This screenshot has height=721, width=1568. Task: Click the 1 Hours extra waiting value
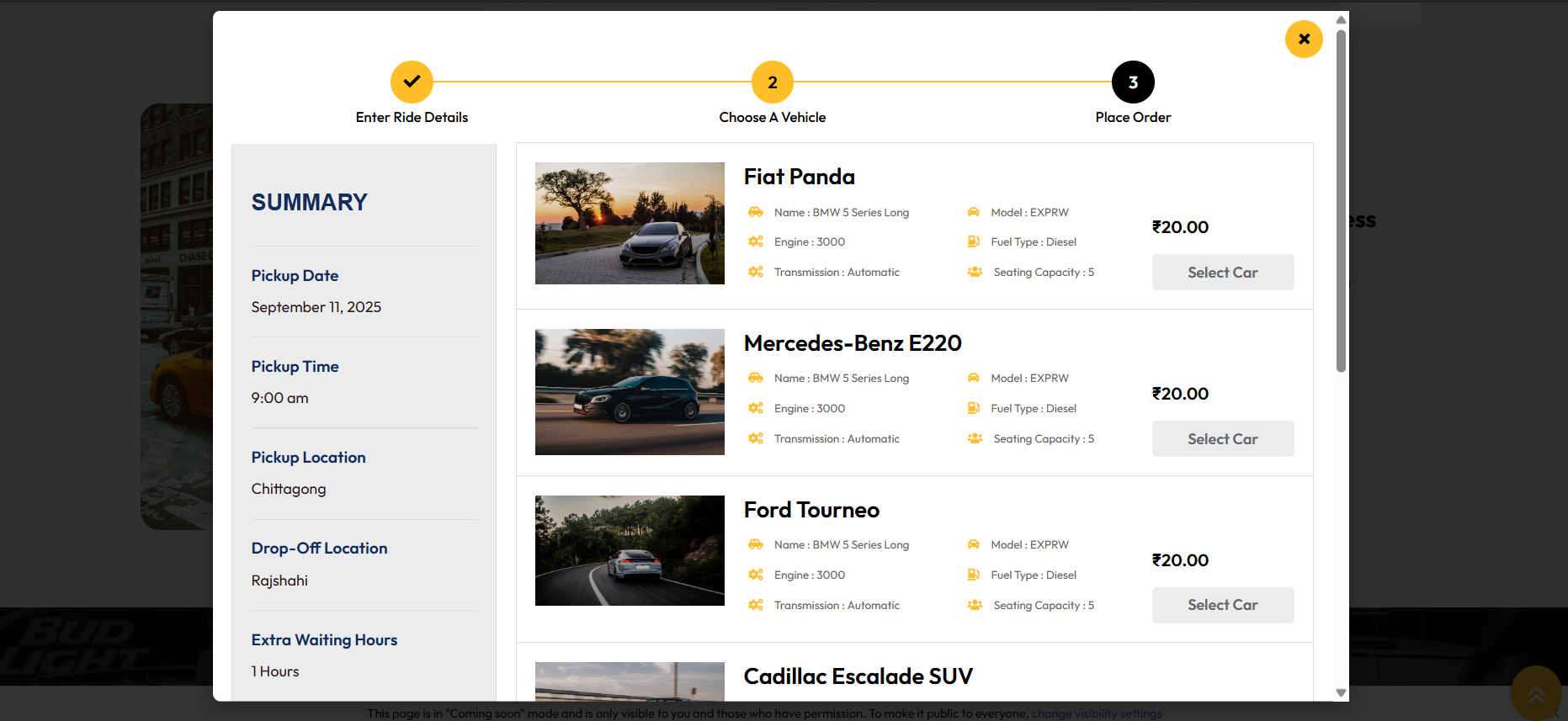click(275, 671)
